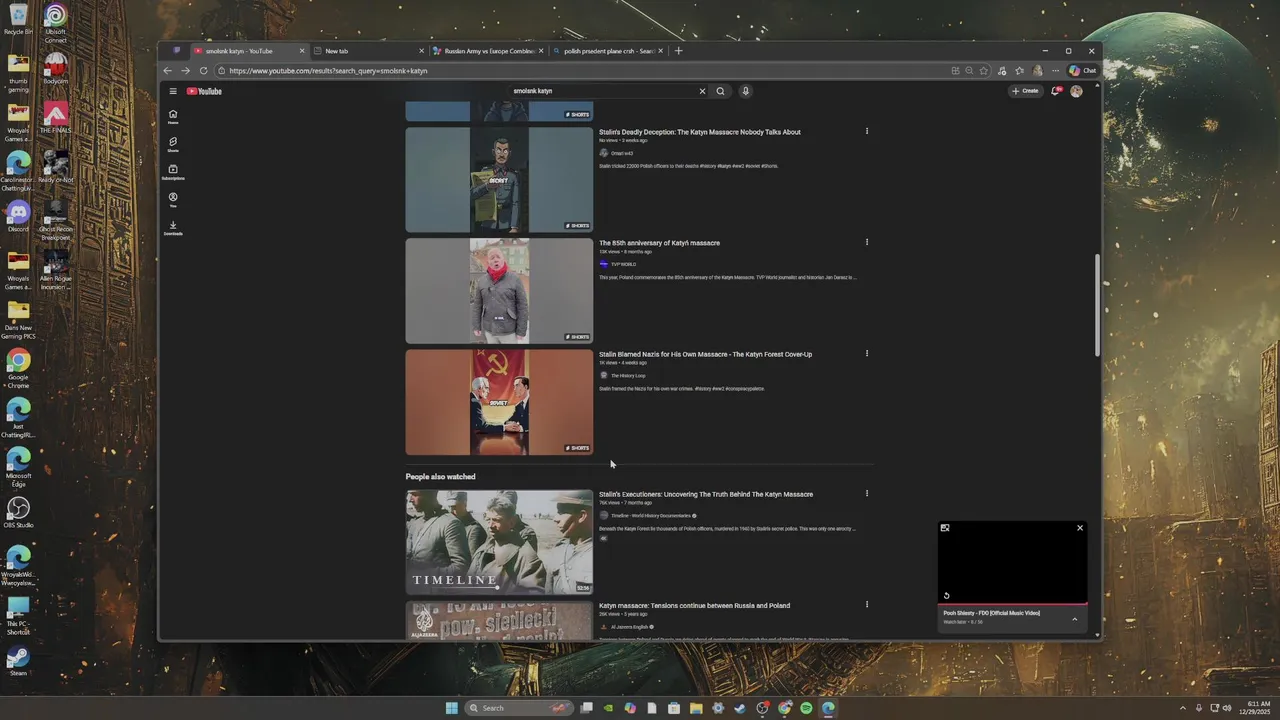Show hidden system tray icons chevron
Image resolution: width=1280 pixels, height=720 pixels.
[x=1183, y=708]
